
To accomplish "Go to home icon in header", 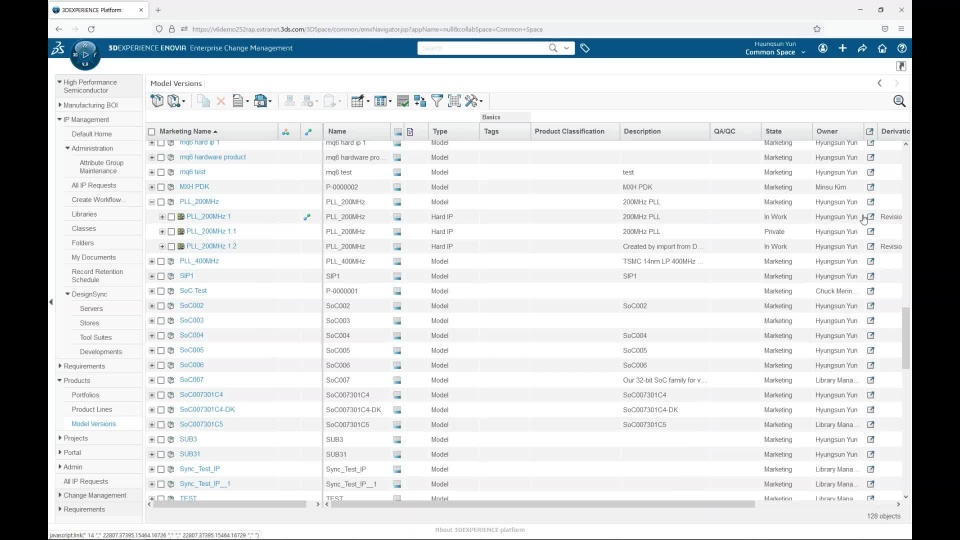I will click(x=882, y=48).
